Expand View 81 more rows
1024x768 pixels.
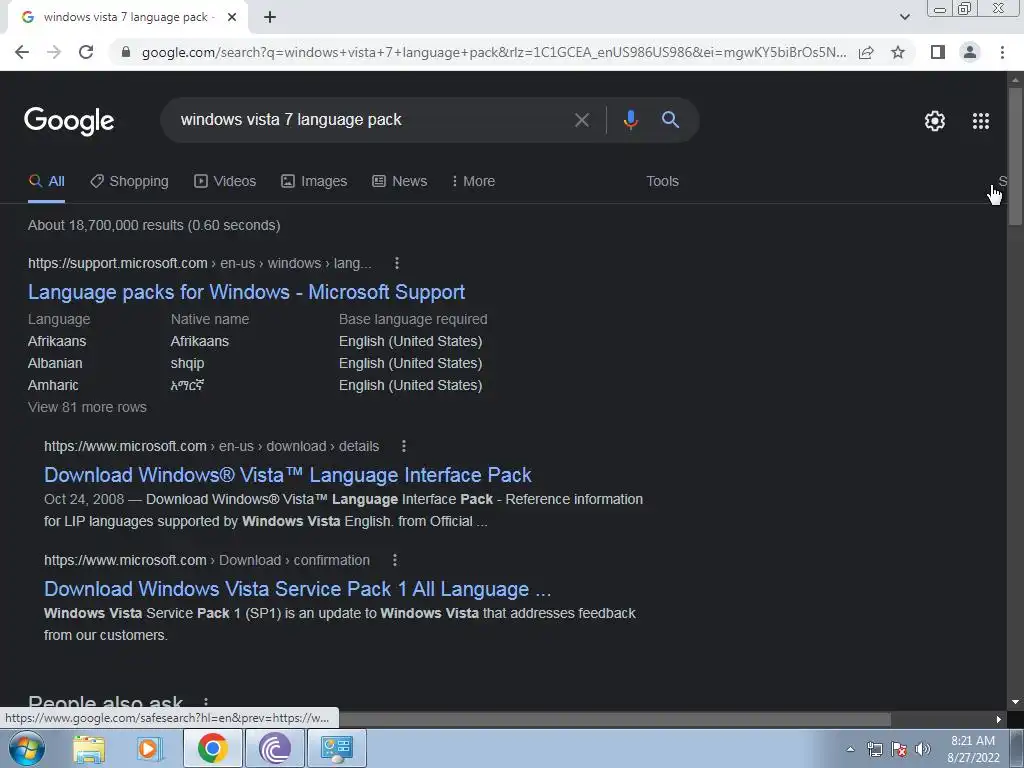[87, 407]
